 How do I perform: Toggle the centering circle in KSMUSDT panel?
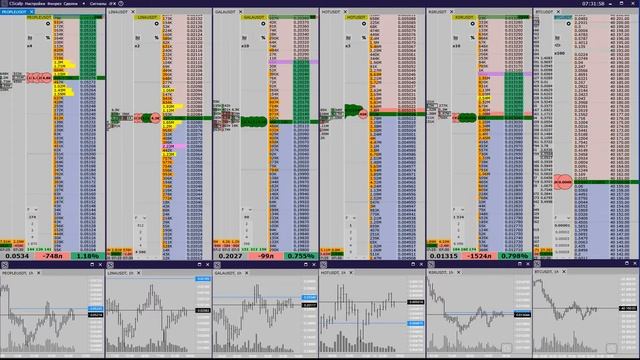coord(472,24)
